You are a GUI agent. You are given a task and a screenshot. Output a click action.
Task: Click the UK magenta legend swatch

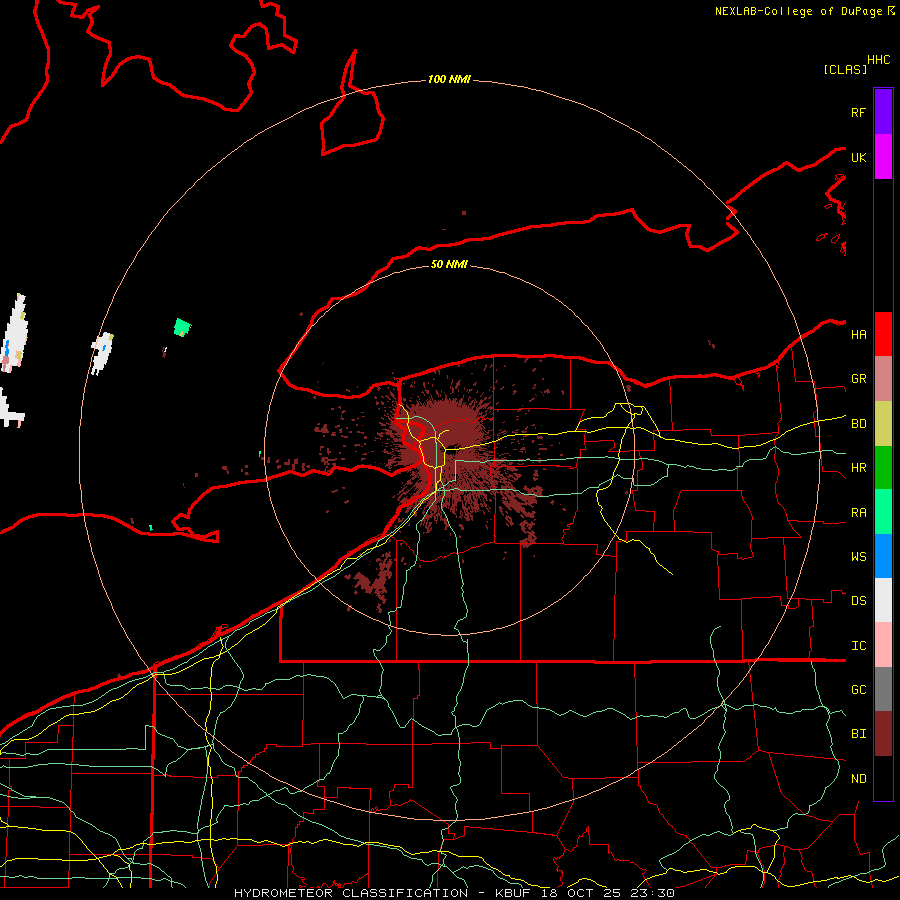[883, 157]
